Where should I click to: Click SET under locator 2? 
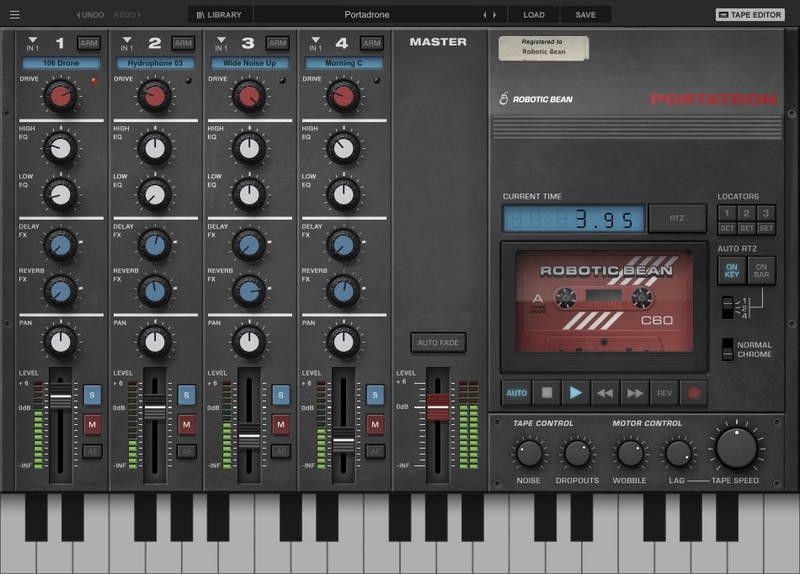(x=746, y=228)
